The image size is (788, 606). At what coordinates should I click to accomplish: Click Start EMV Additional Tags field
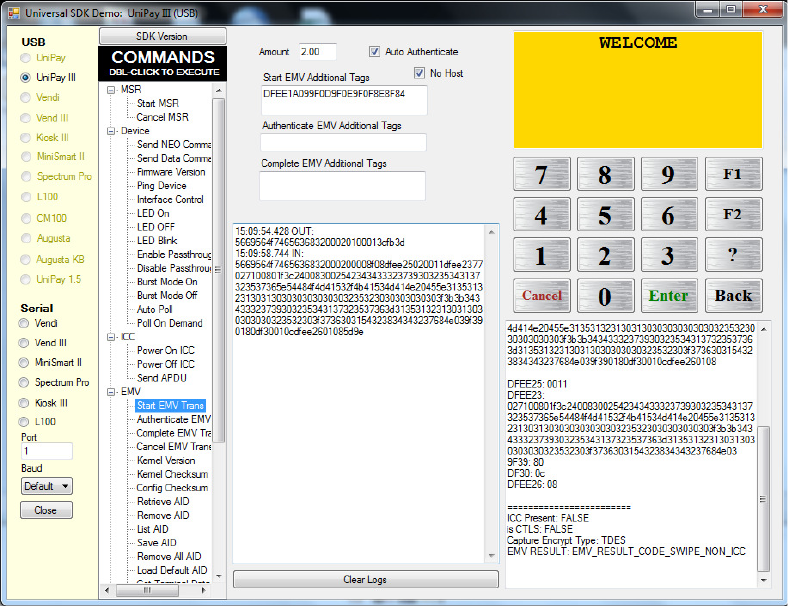point(344,100)
